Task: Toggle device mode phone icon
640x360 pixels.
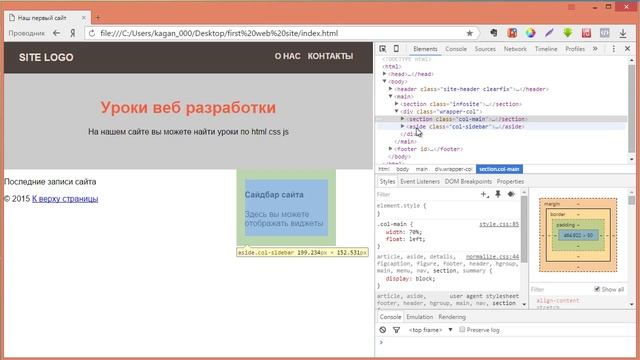Action: (x=396, y=49)
